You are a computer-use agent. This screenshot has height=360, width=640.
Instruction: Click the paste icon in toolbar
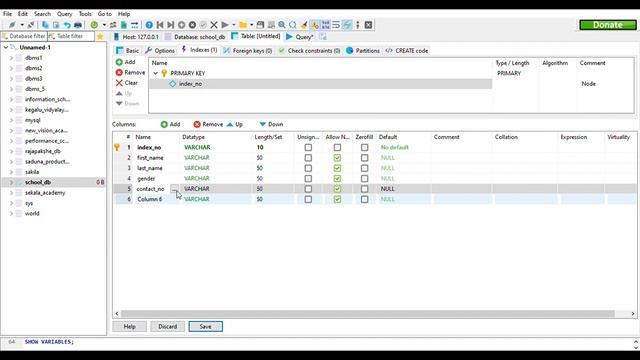56,25
